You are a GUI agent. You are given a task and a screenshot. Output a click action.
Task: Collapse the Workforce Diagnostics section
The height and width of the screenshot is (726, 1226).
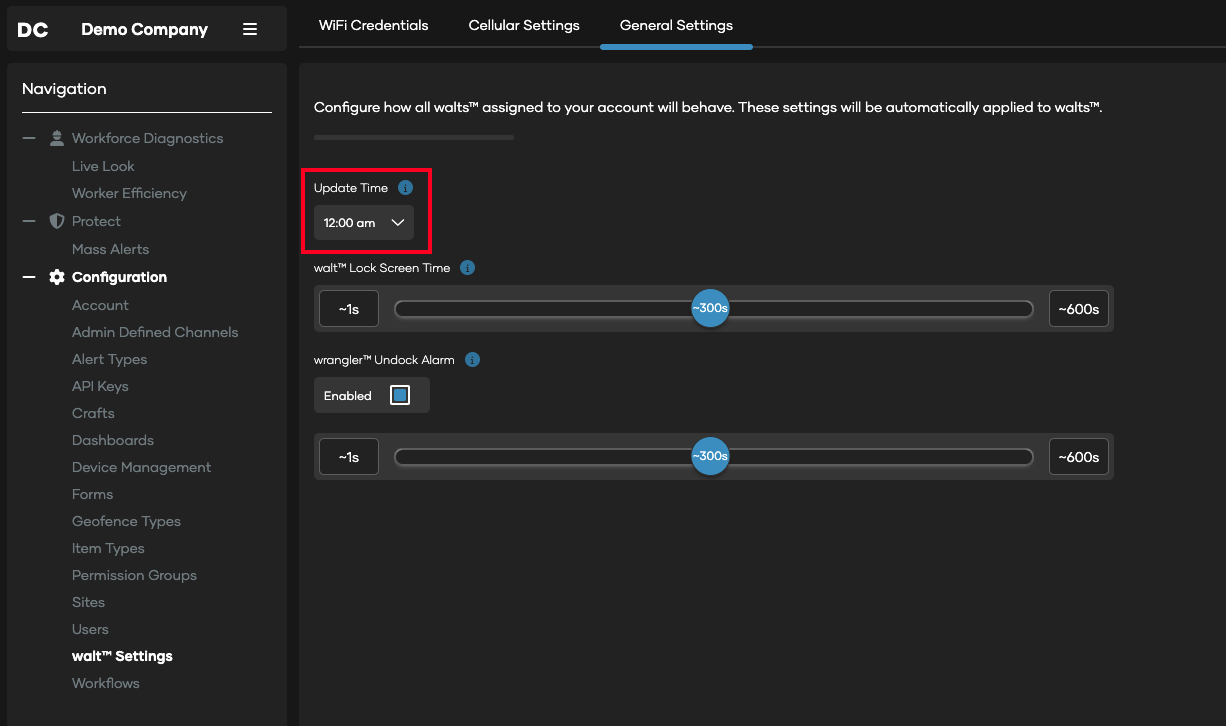point(29,138)
